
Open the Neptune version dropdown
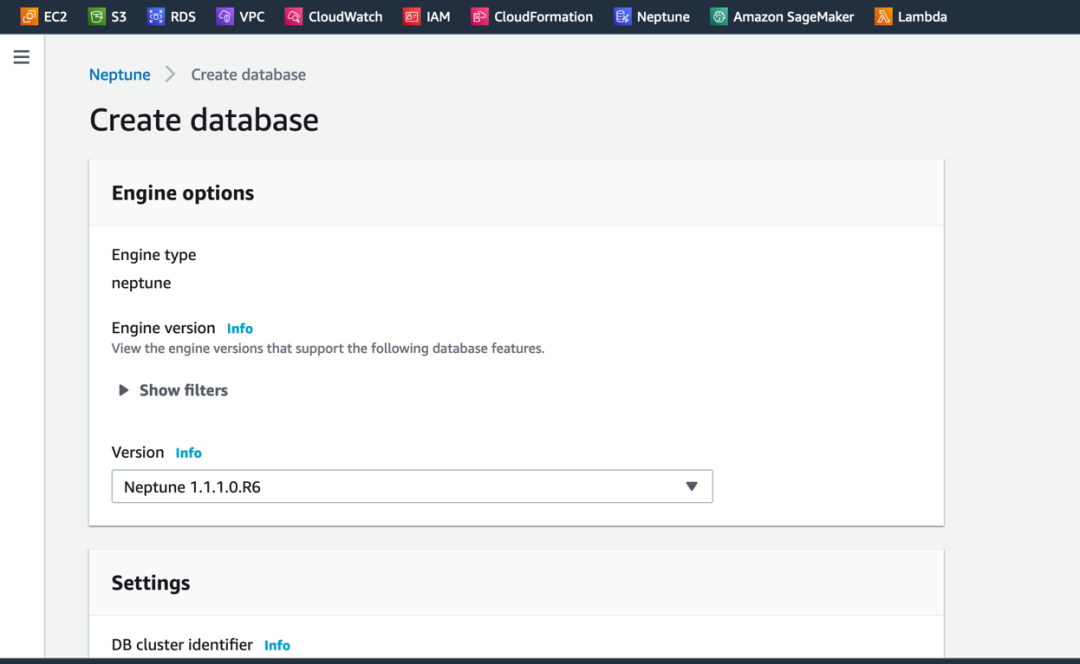point(411,487)
